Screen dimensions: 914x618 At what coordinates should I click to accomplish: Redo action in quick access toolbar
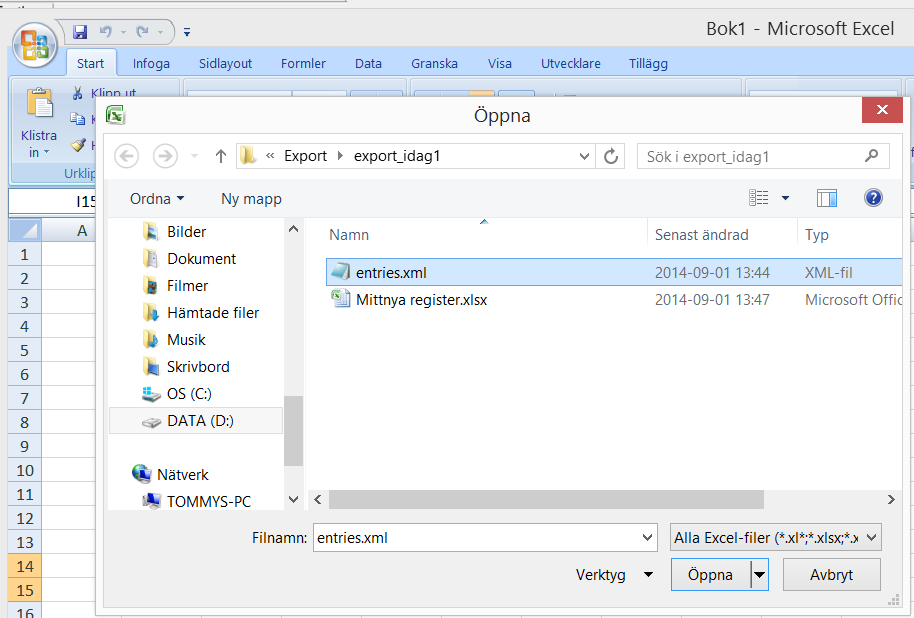click(x=143, y=31)
